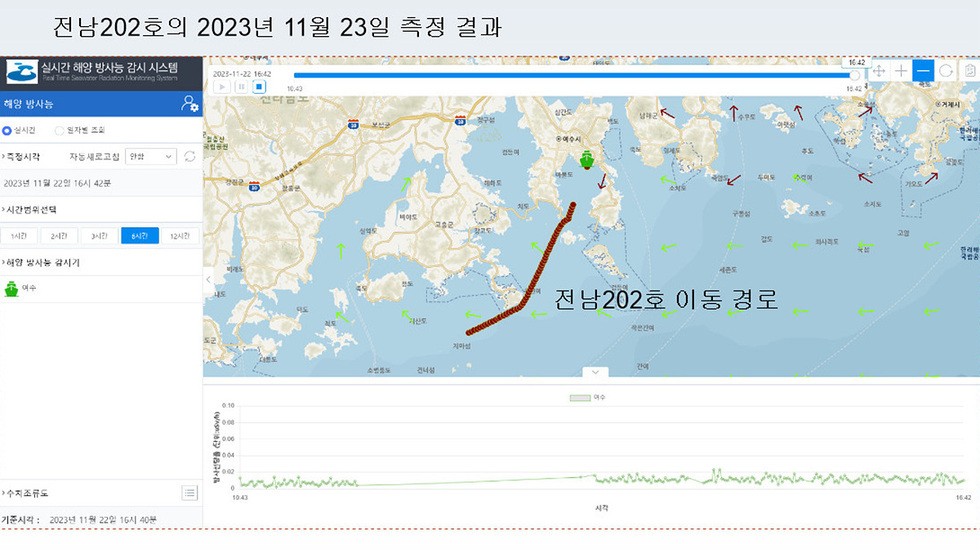Image resolution: width=980 pixels, height=553 pixels.
Task: Open the numerical forecast list icon
Action: click(189, 492)
